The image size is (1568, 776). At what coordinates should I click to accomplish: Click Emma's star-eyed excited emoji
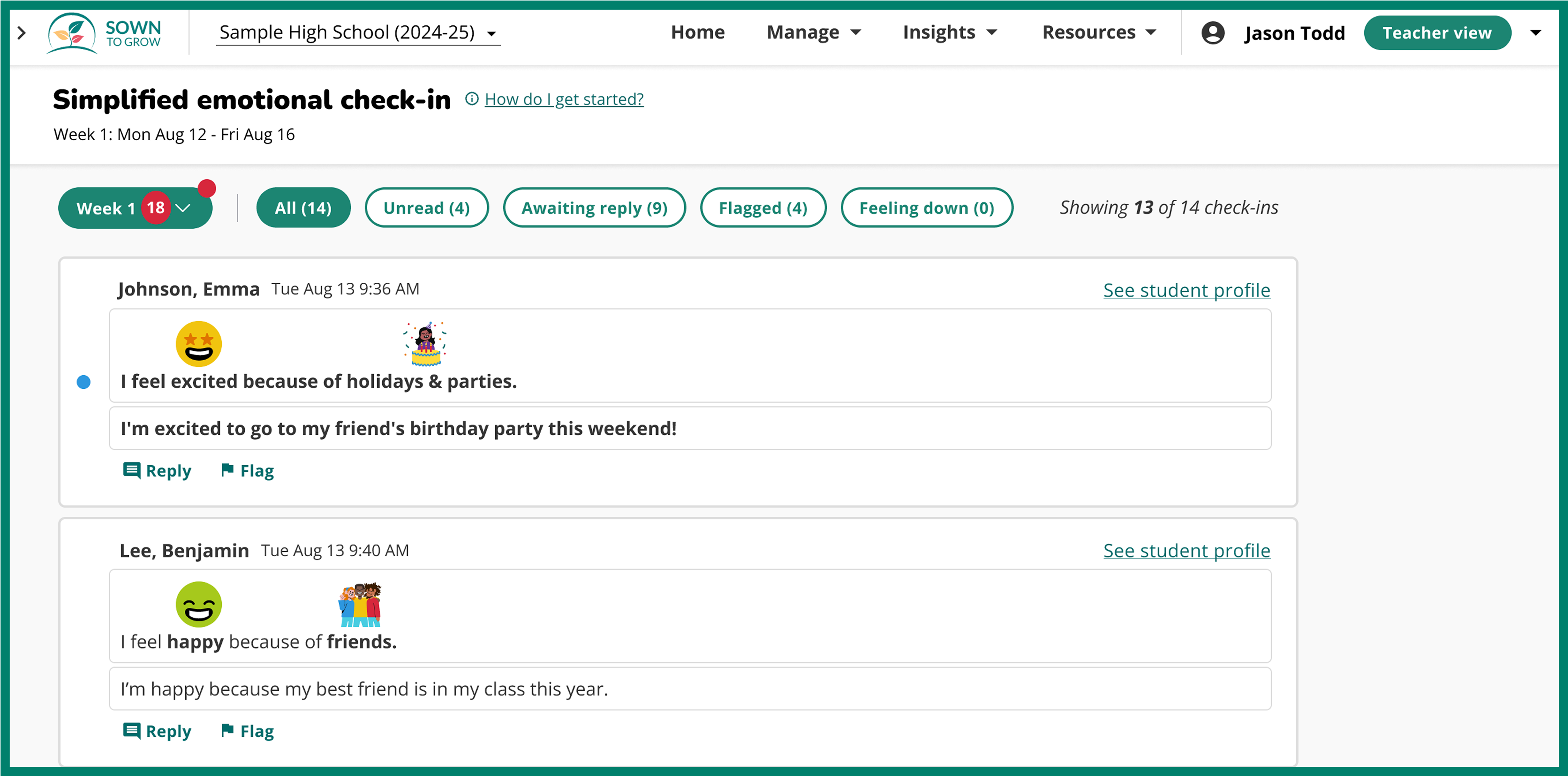pyautogui.click(x=198, y=344)
